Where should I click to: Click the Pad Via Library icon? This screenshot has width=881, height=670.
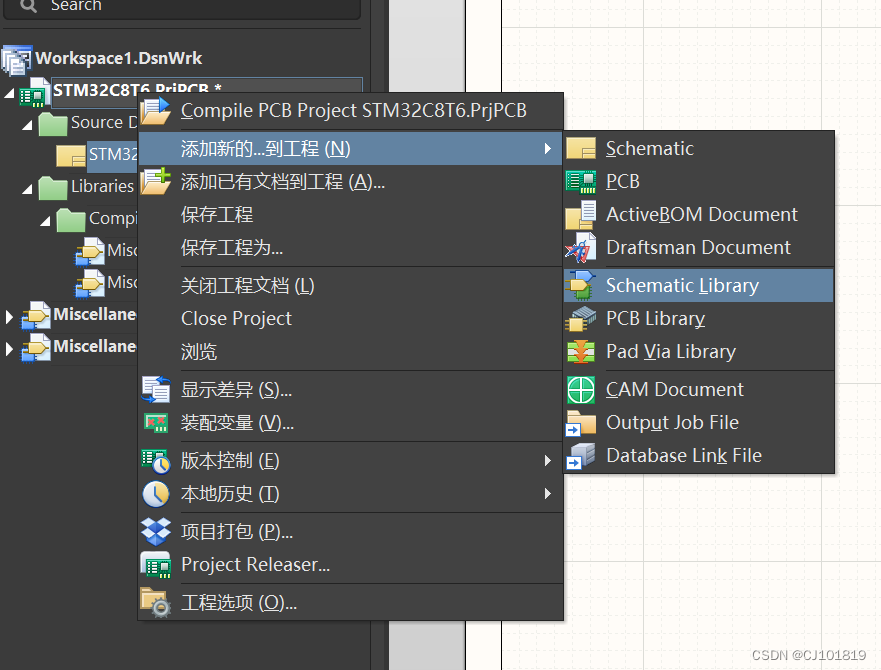(x=581, y=352)
